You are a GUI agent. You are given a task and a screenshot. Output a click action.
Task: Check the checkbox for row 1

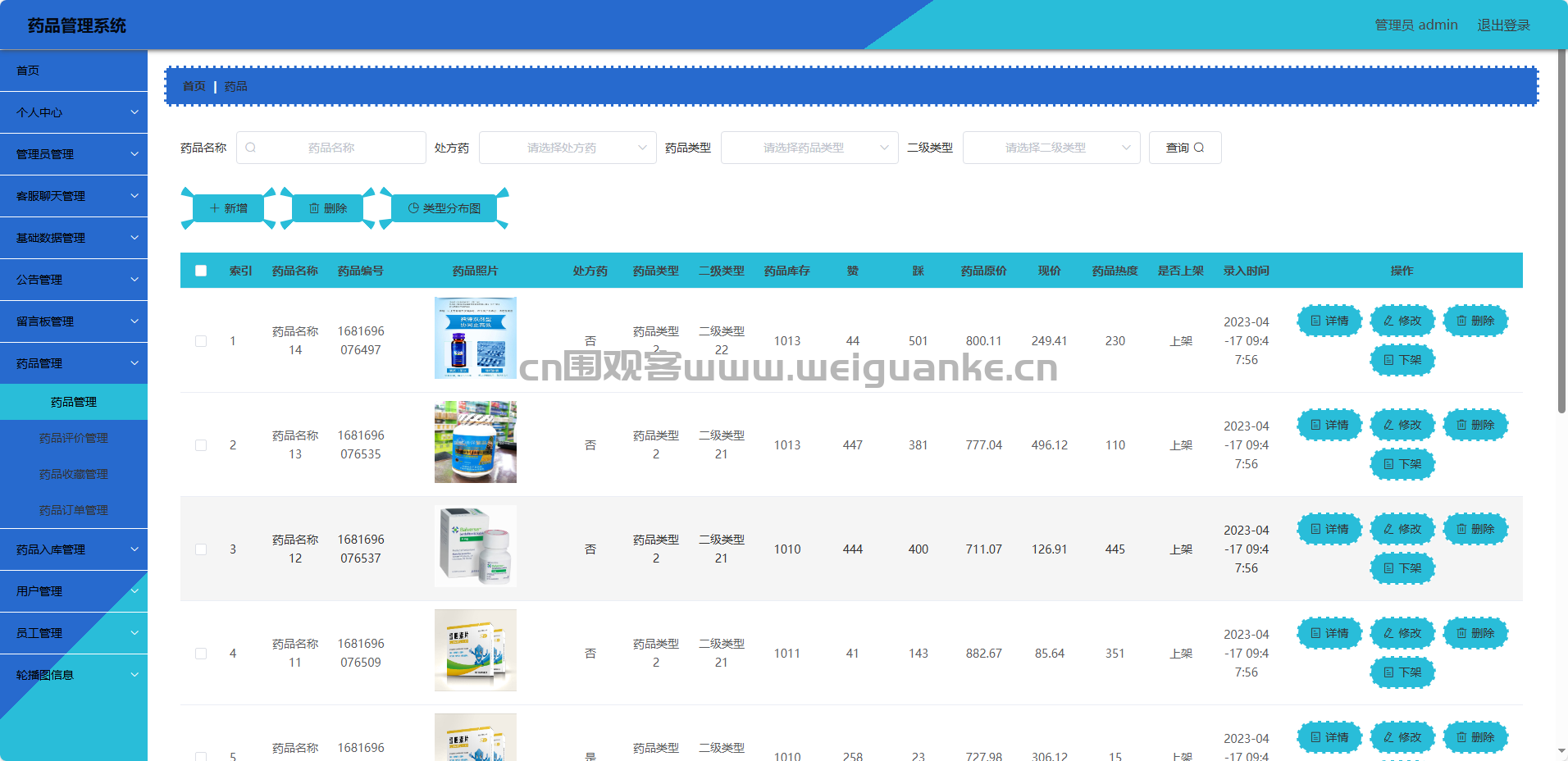pyautogui.click(x=201, y=341)
